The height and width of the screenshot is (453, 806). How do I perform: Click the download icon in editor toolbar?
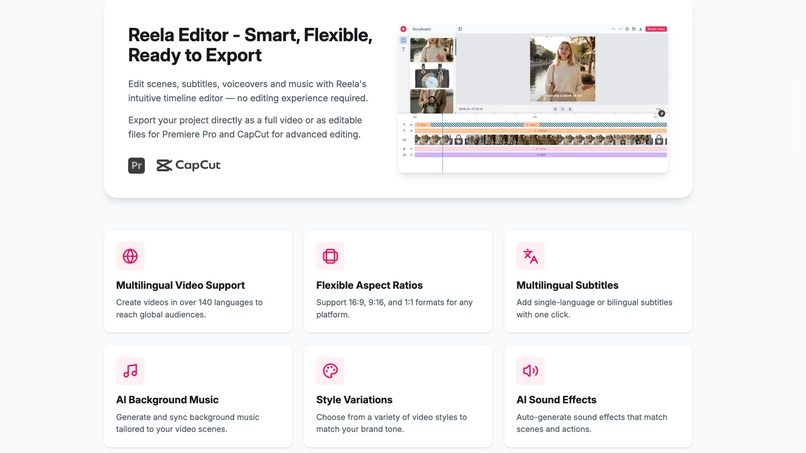[640, 29]
